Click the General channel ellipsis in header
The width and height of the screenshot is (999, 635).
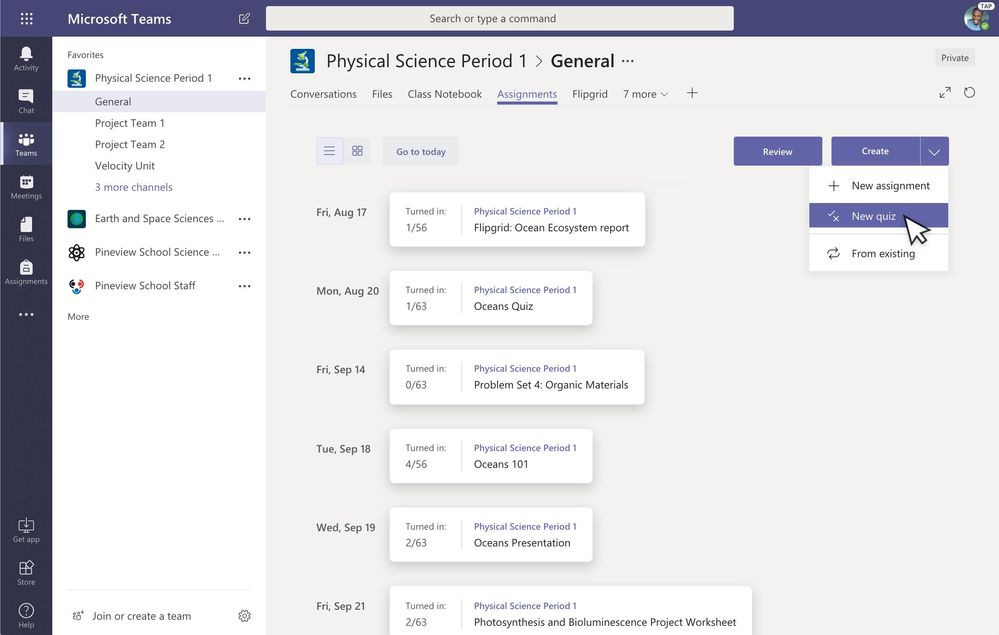click(628, 61)
